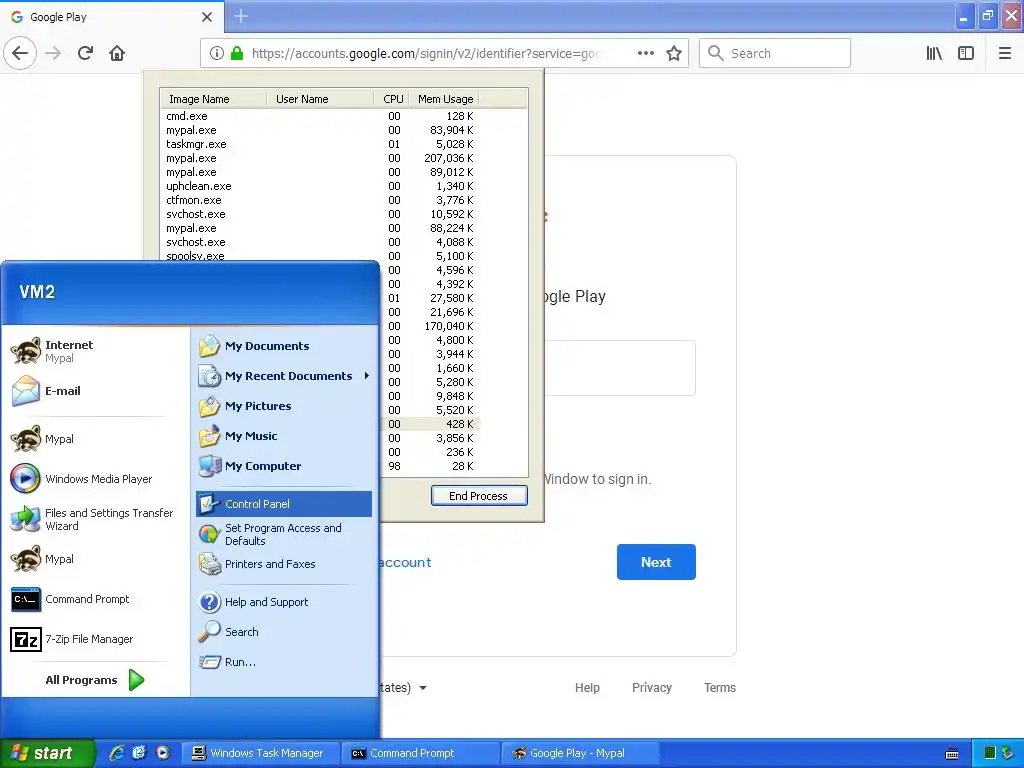Sort processes by Mem Usage column
This screenshot has width=1024, height=768.
click(x=444, y=99)
